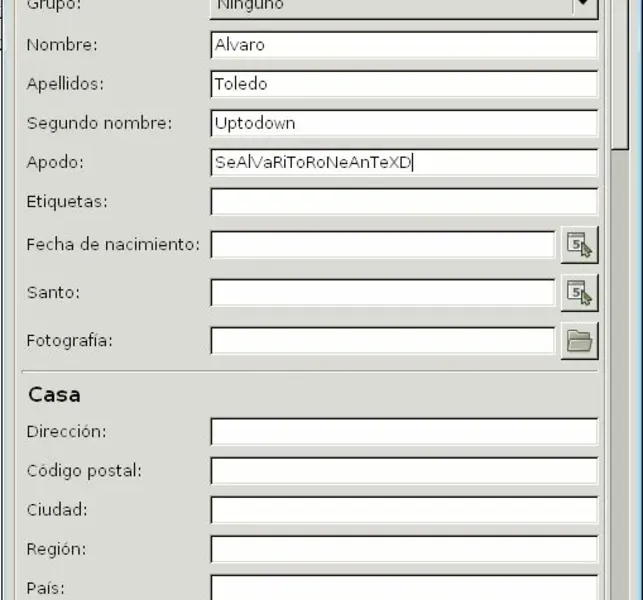
Task: Select the empty Etiquetas input field
Action: [404, 201]
